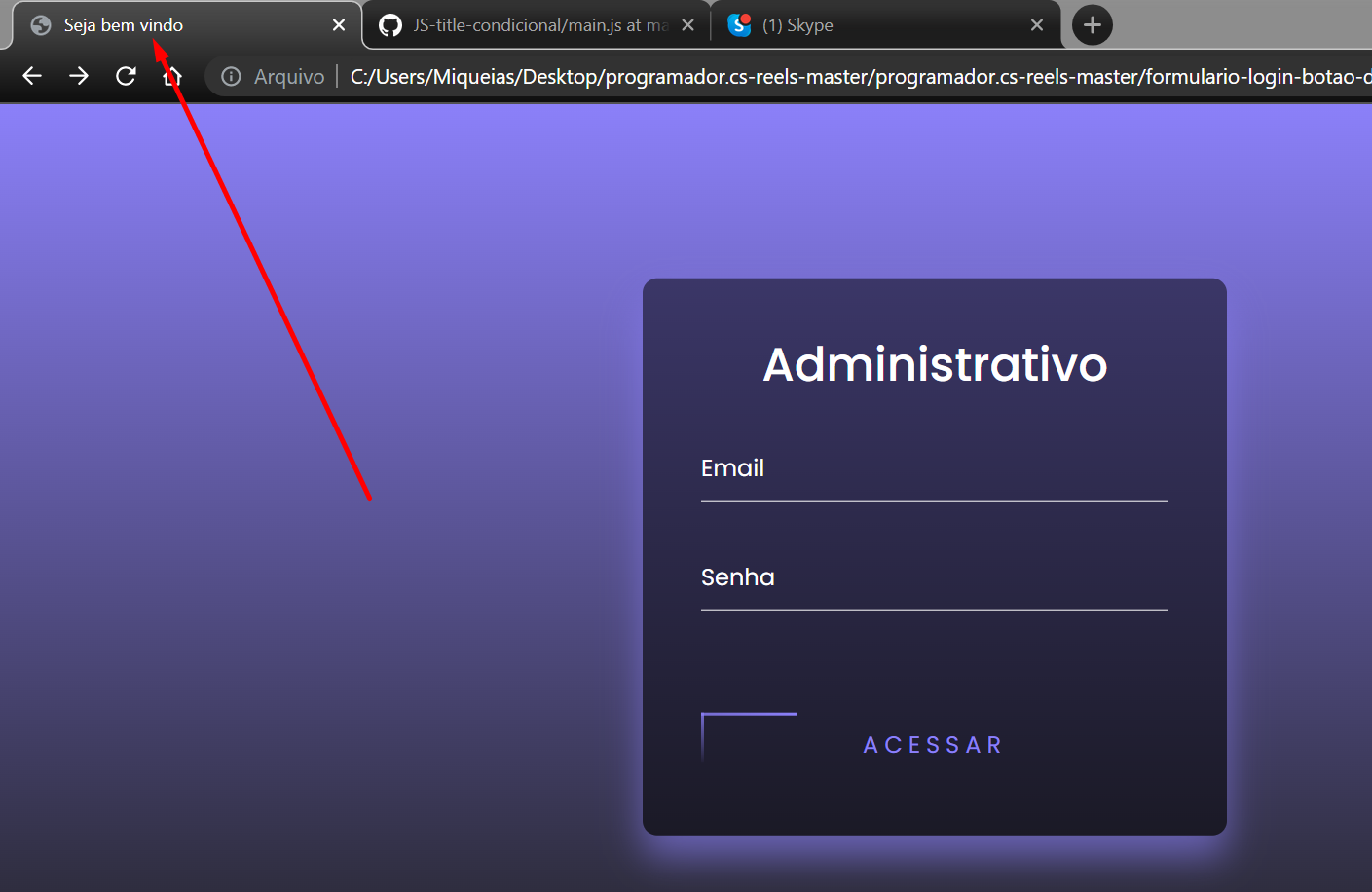The width and height of the screenshot is (1372, 892).
Task: Click the page info icon beside Arquivo
Action: click(x=230, y=76)
